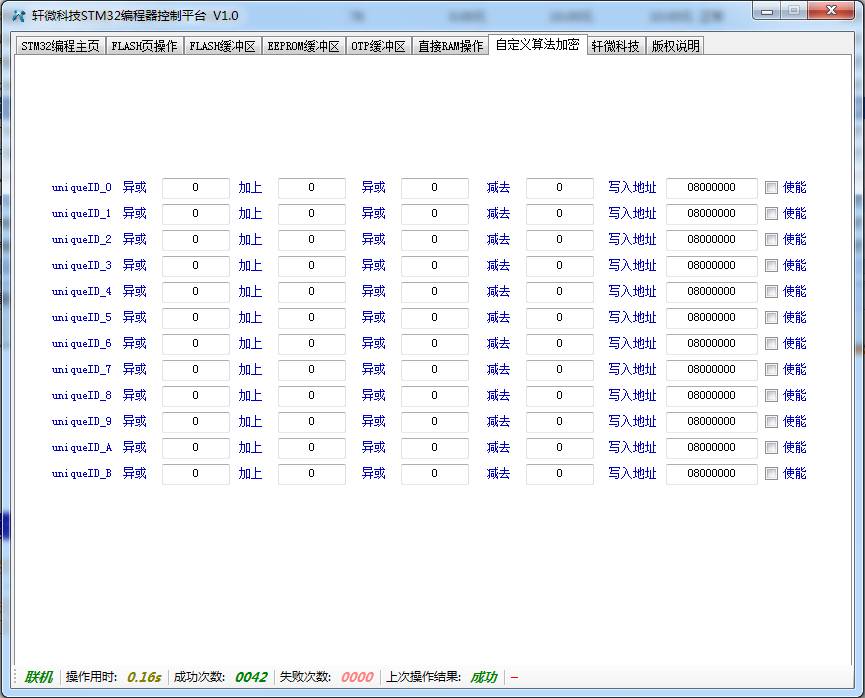Enable the uniqueID_9 使能 checkbox

(x=771, y=422)
